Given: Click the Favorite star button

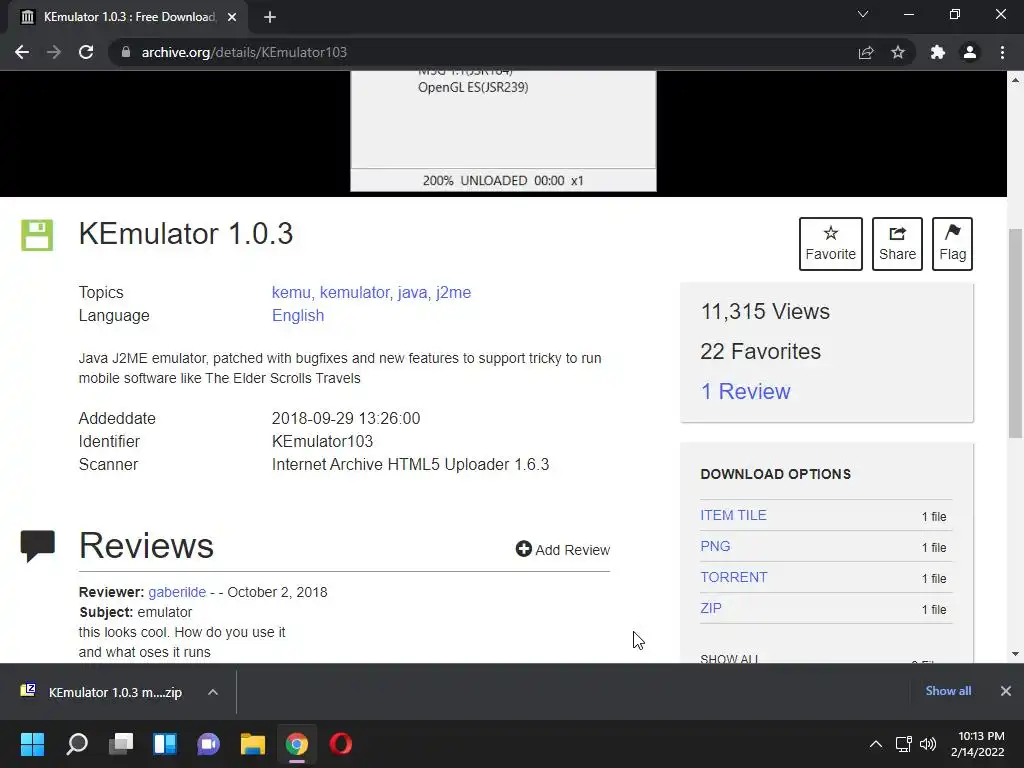Looking at the screenshot, I should [x=831, y=244].
